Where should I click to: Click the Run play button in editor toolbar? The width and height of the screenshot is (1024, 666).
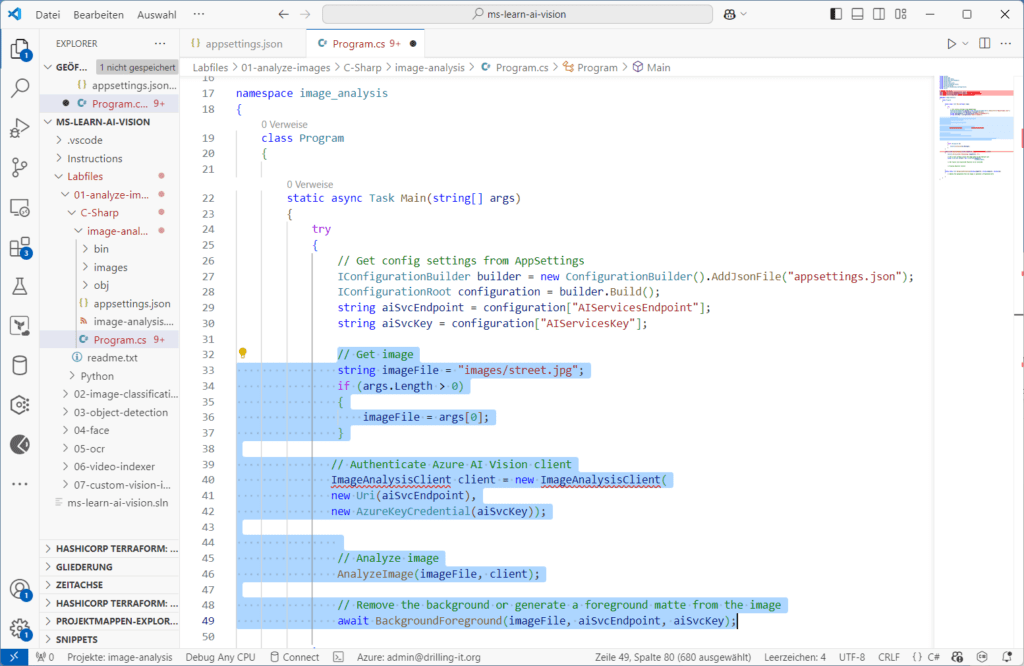[x=952, y=44]
